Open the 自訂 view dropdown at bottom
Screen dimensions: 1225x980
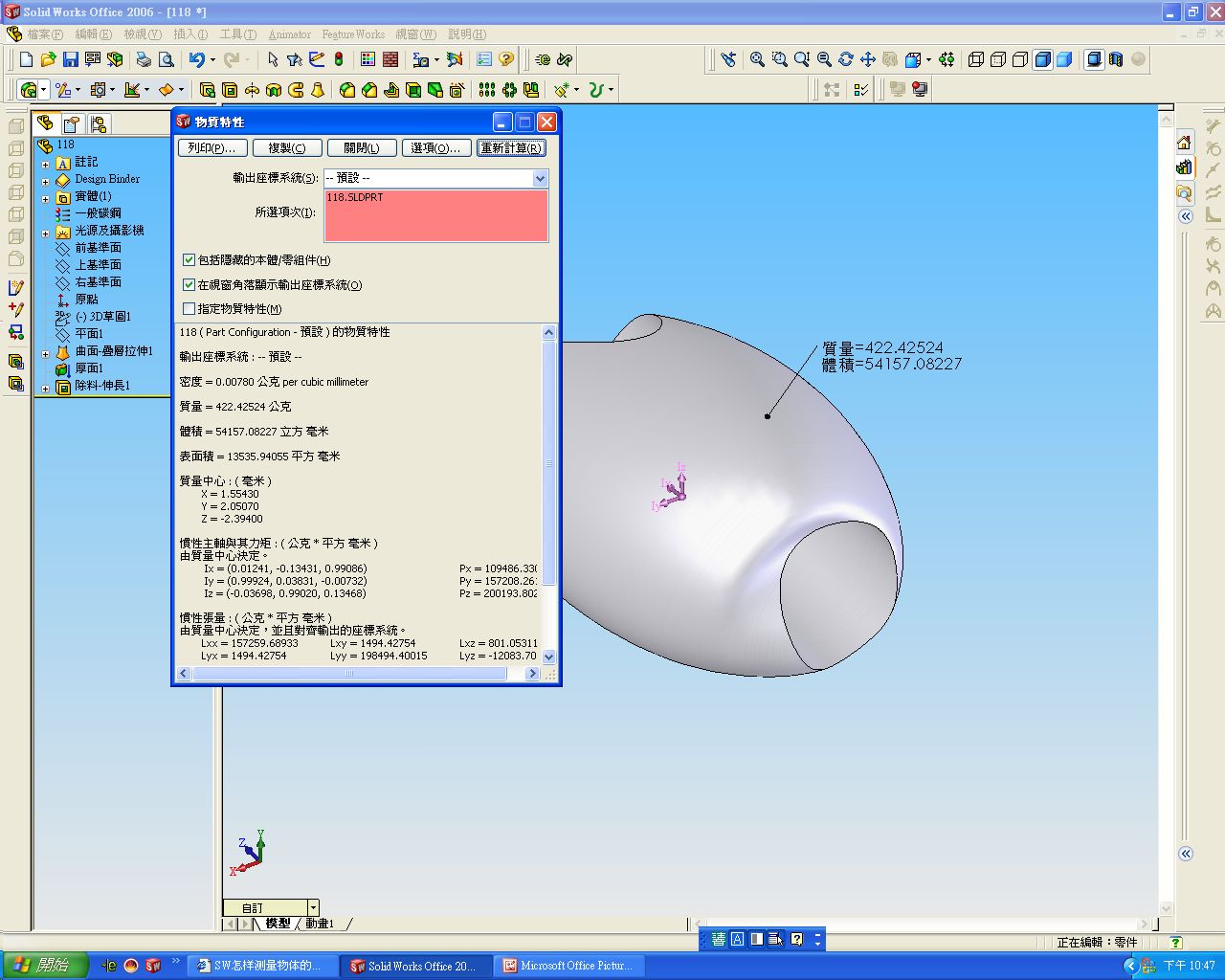(x=313, y=907)
